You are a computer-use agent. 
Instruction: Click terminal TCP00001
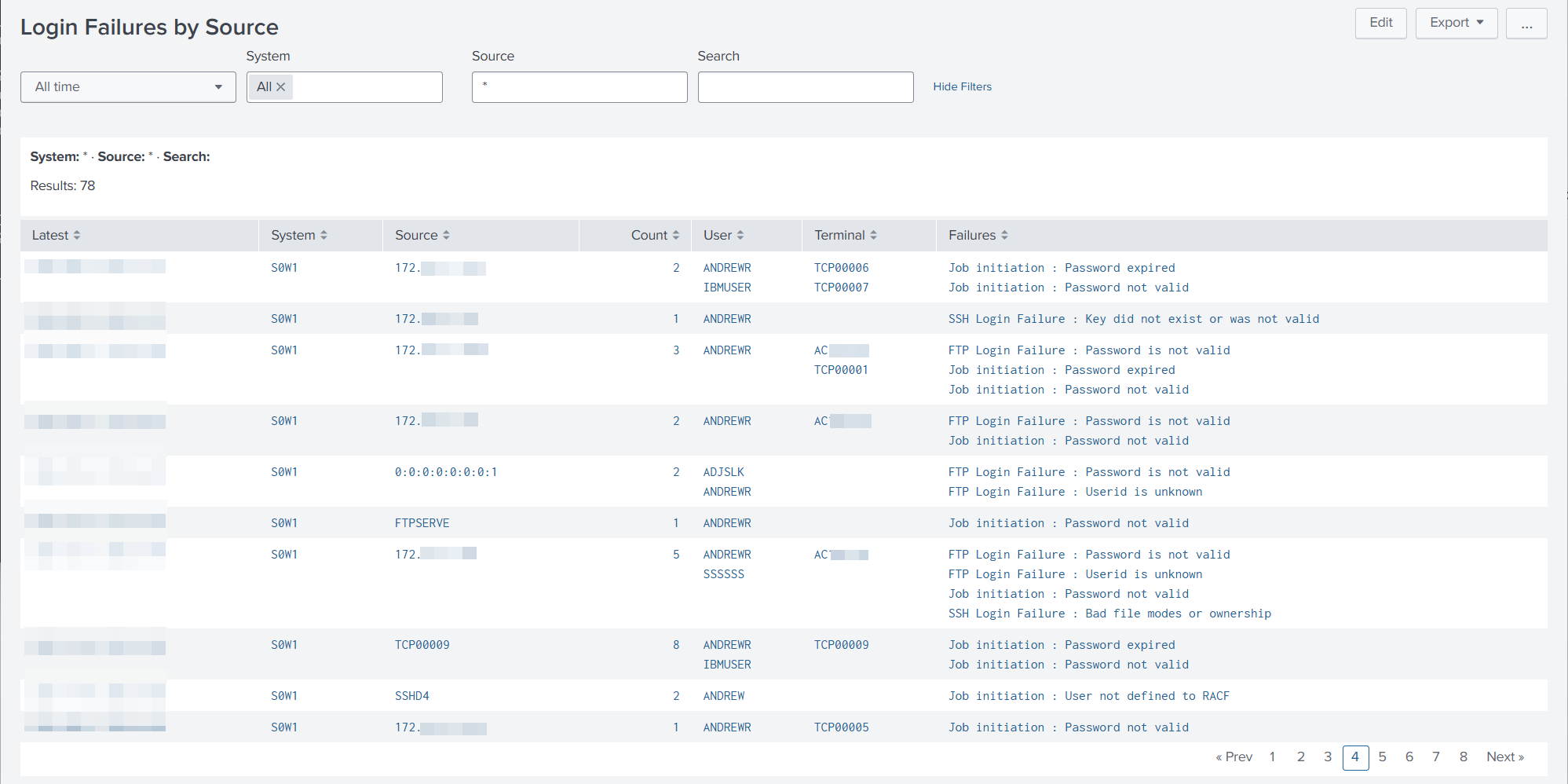click(x=842, y=370)
